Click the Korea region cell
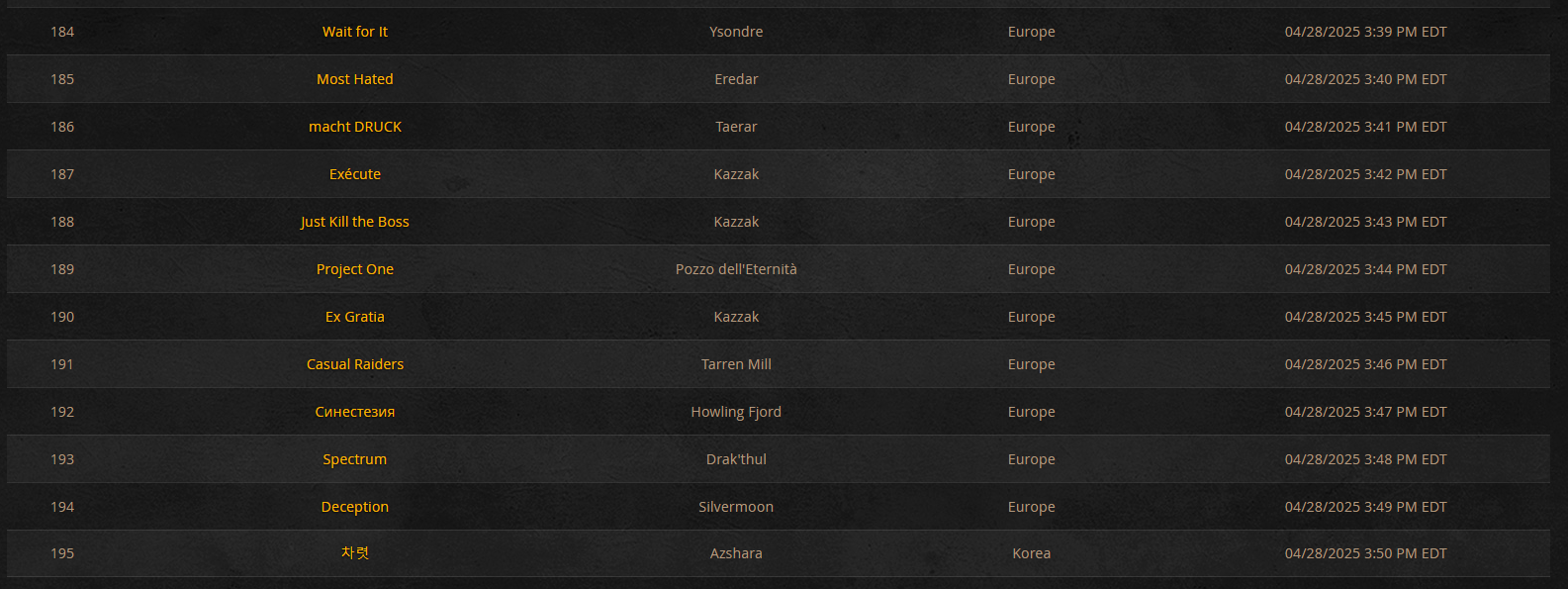The height and width of the screenshot is (589, 1568). point(1031,553)
